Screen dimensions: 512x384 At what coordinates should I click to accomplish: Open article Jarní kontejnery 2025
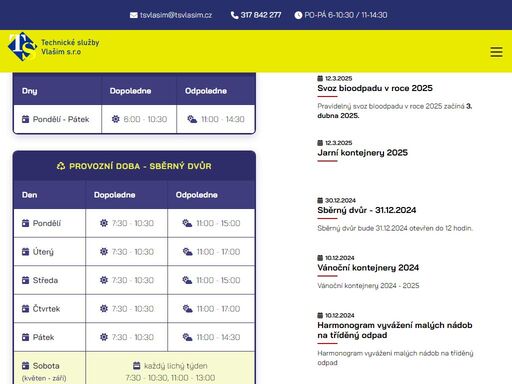click(x=362, y=153)
